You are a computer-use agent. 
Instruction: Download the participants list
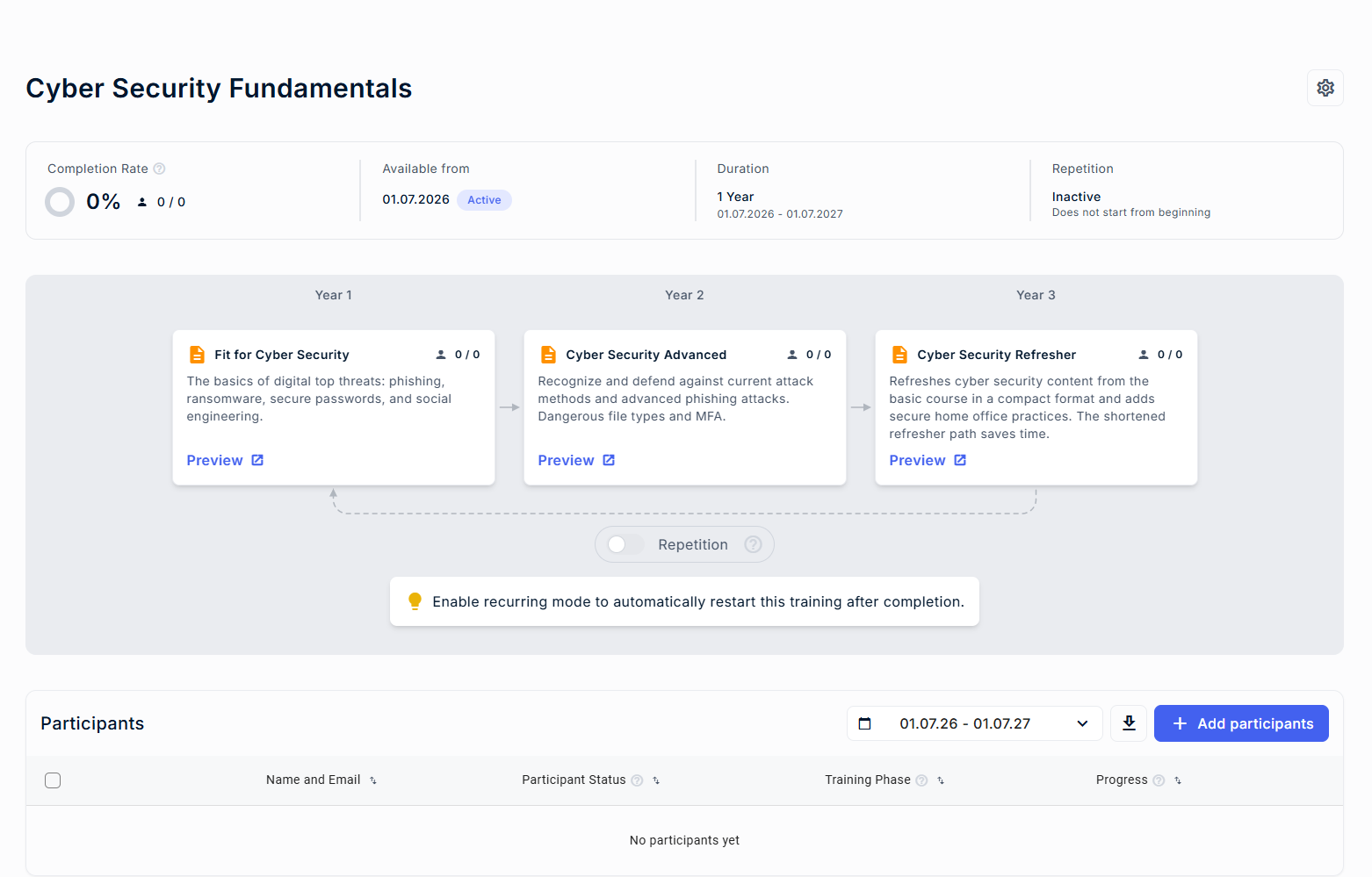[1129, 723]
